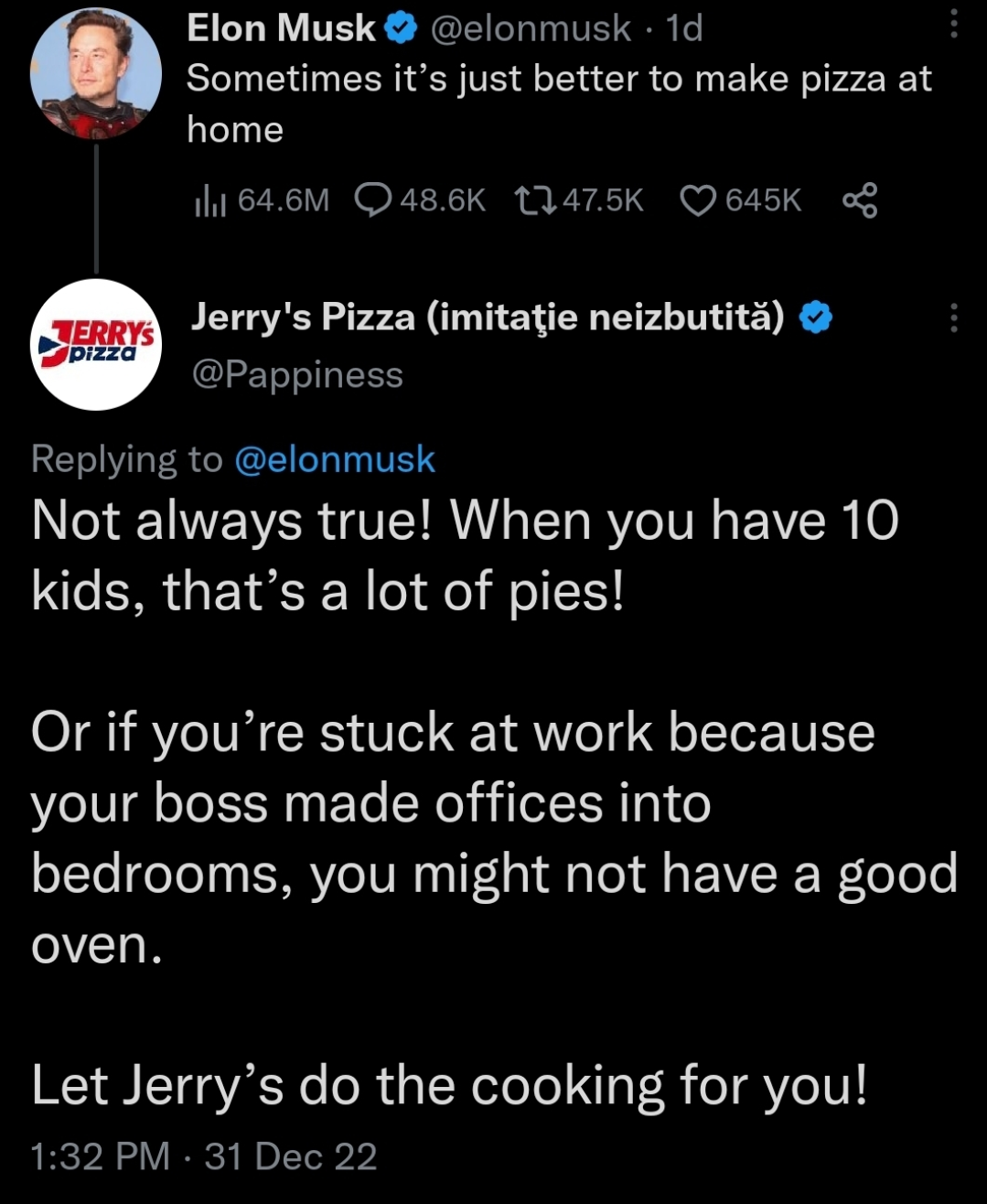This screenshot has height=1204, width=987.
Task: Open more options on the top tweet
Action: (x=953, y=25)
